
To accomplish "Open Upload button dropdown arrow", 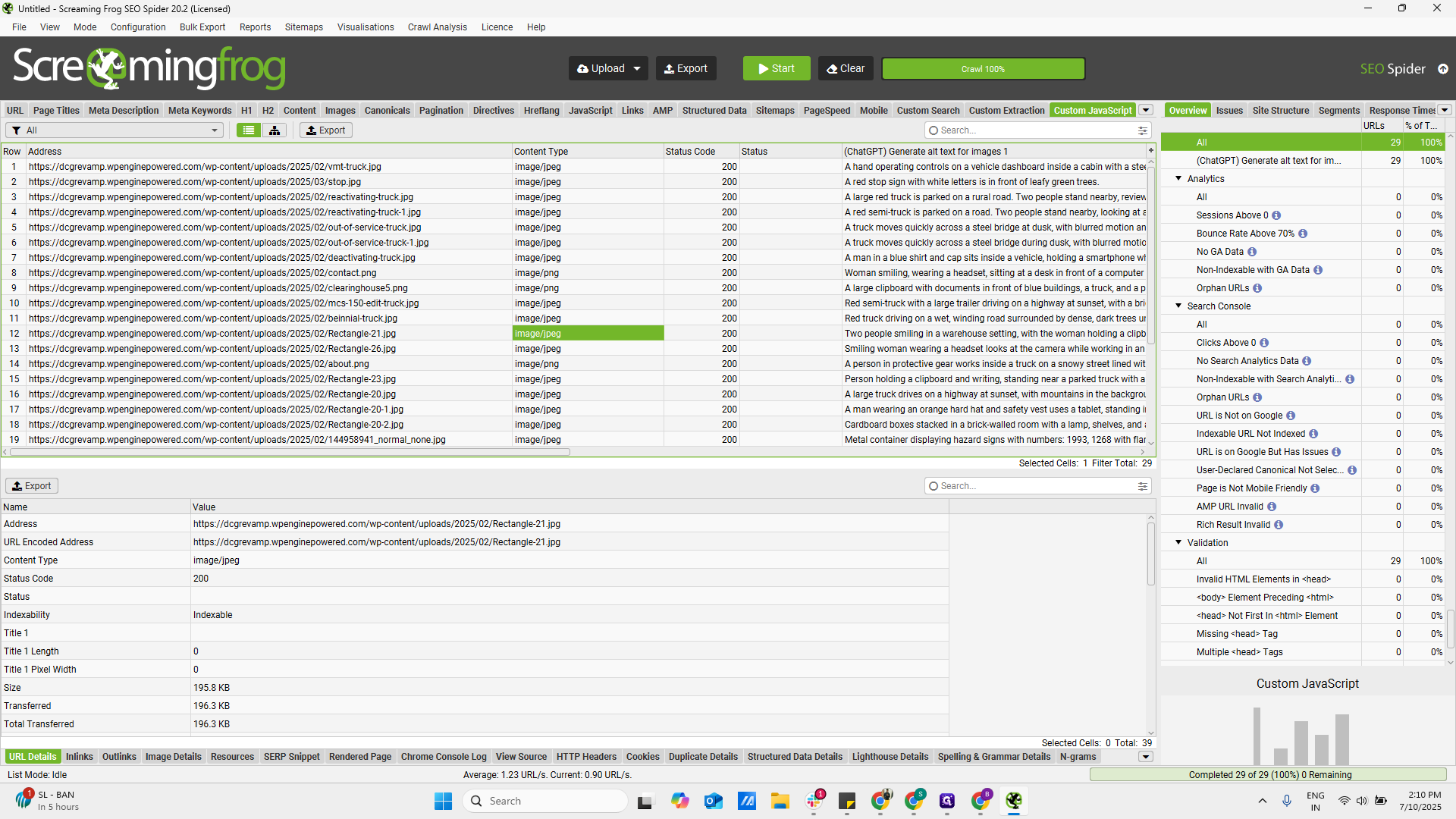I will [x=637, y=68].
